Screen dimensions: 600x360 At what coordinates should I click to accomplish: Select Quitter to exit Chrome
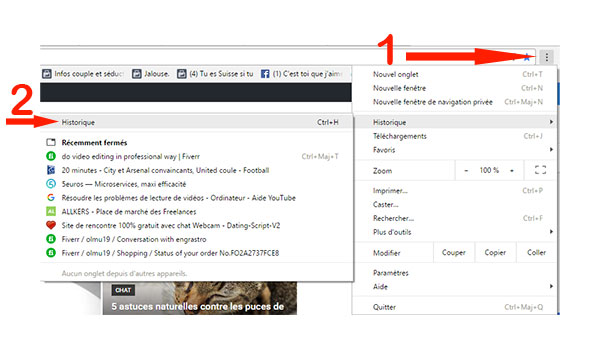455,307
